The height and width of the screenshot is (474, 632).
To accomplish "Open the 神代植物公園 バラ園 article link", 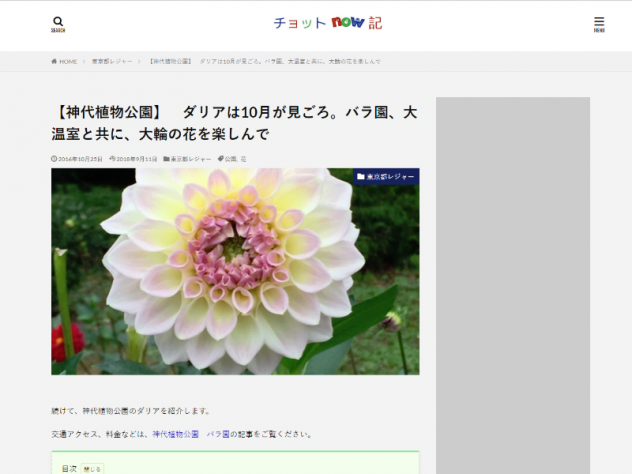I will tap(191, 434).
